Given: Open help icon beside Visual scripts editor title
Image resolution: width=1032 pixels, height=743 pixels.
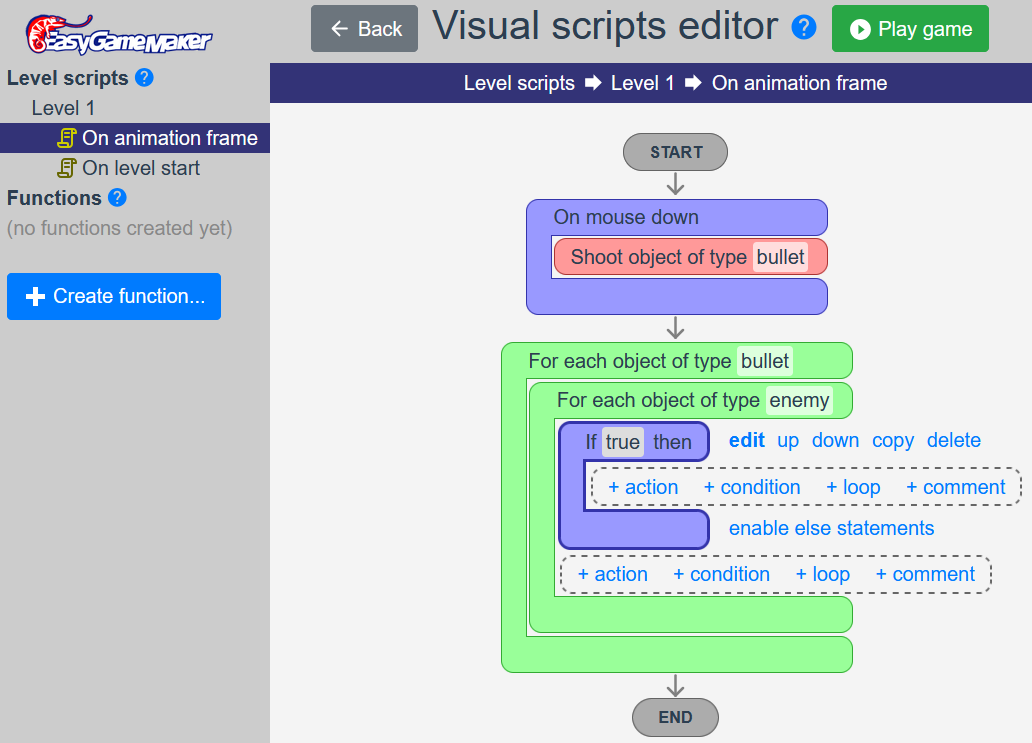Looking at the screenshot, I should pos(804,28).
